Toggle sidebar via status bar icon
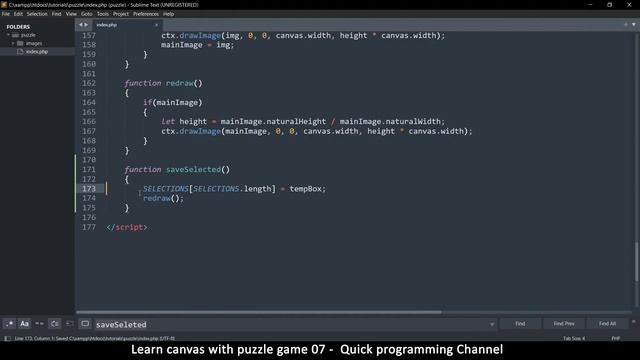The height and width of the screenshot is (360, 640). (7, 338)
